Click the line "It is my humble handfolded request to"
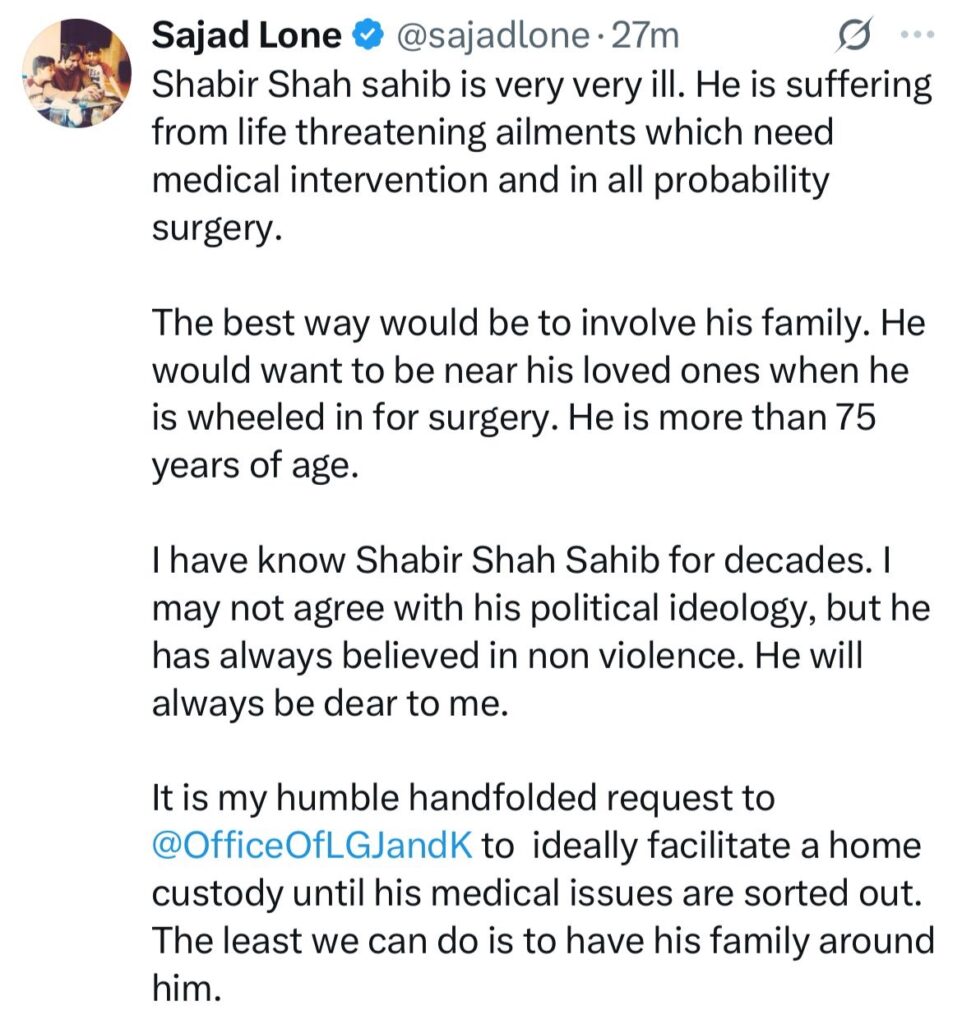Viewport: 962px width, 1024px height. coord(463,799)
